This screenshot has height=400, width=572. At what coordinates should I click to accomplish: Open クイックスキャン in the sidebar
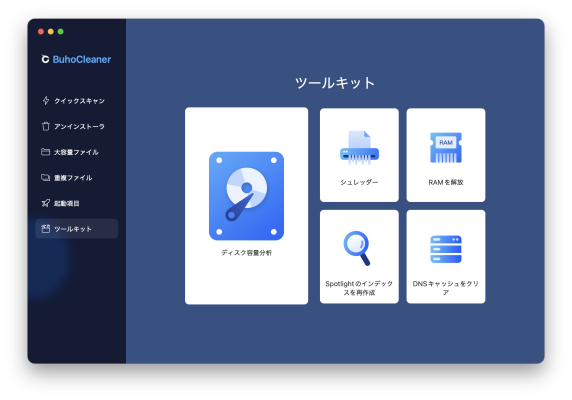[77, 101]
